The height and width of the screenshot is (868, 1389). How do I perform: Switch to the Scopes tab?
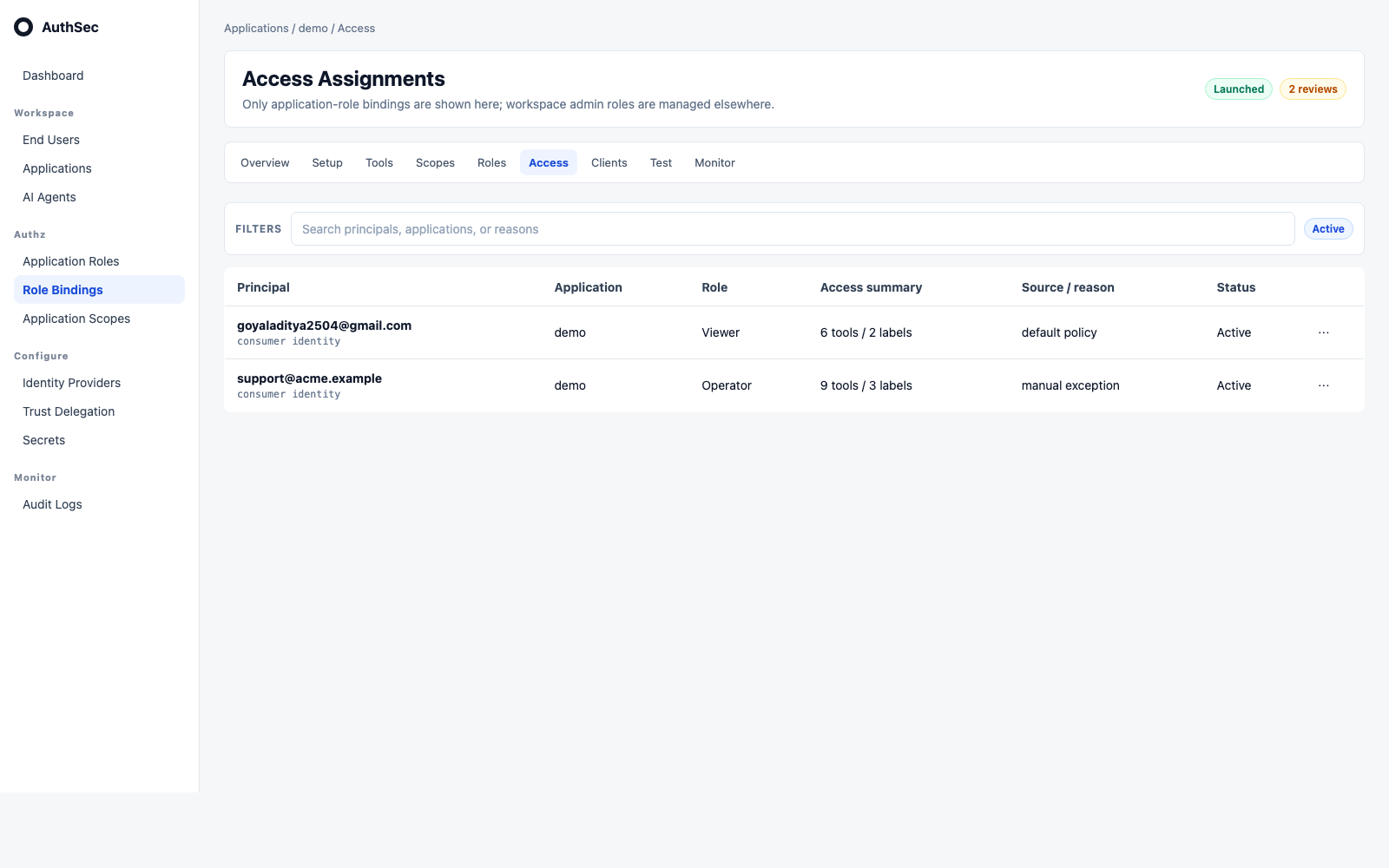click(435, 162)
